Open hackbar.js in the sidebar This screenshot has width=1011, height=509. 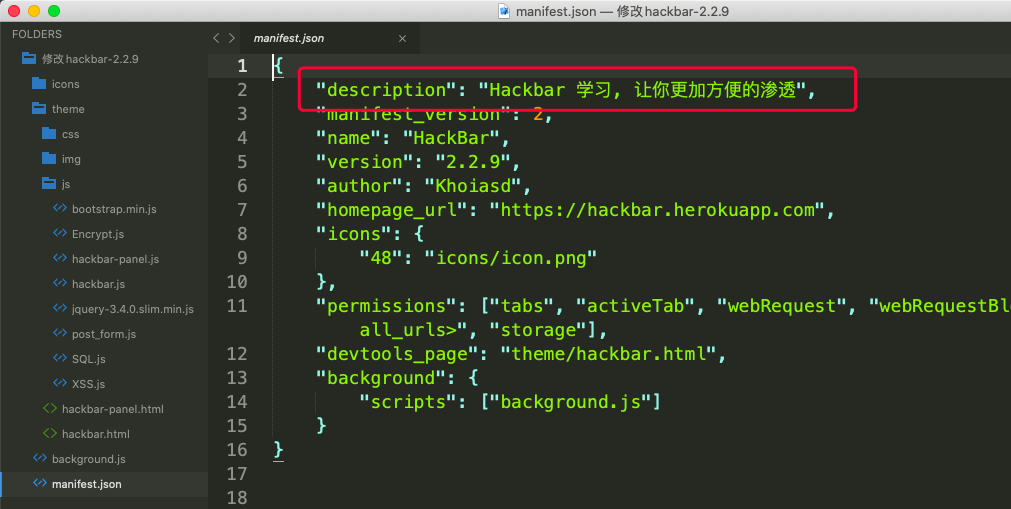pyautogui.click(x=99, y=284)
